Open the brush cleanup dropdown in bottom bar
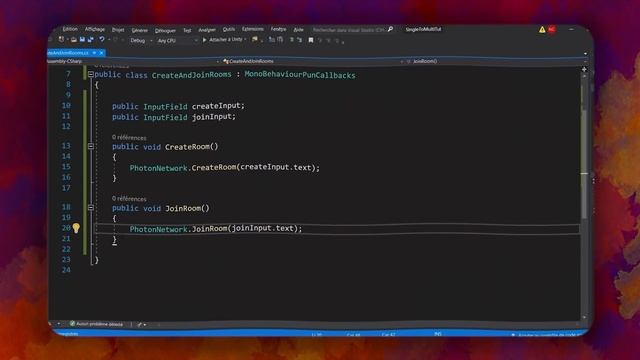Viewport: 640px width, 360px height. [142, 324]
